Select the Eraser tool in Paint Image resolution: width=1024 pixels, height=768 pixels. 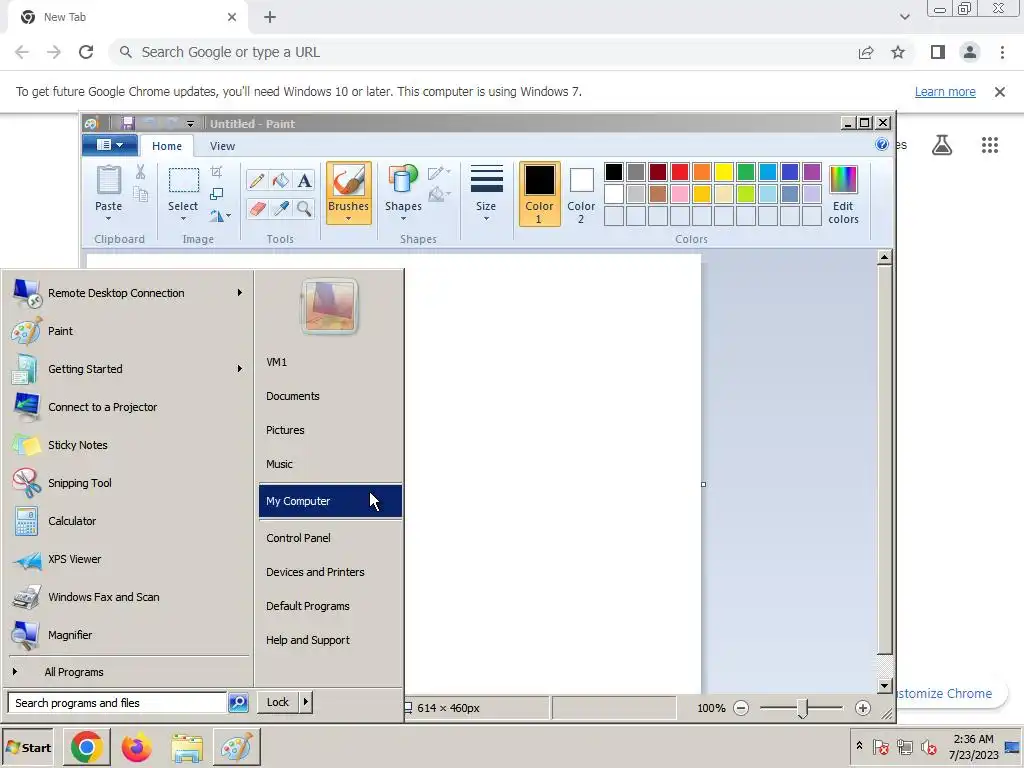257,208
